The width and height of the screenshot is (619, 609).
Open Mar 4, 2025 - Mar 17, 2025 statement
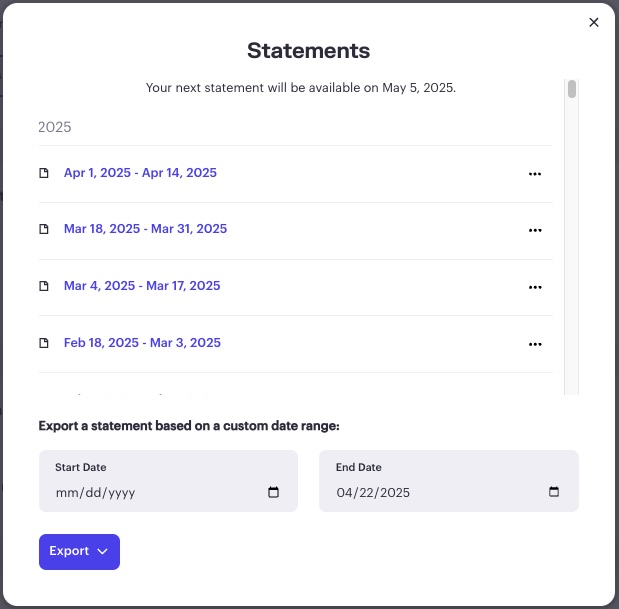142,285
